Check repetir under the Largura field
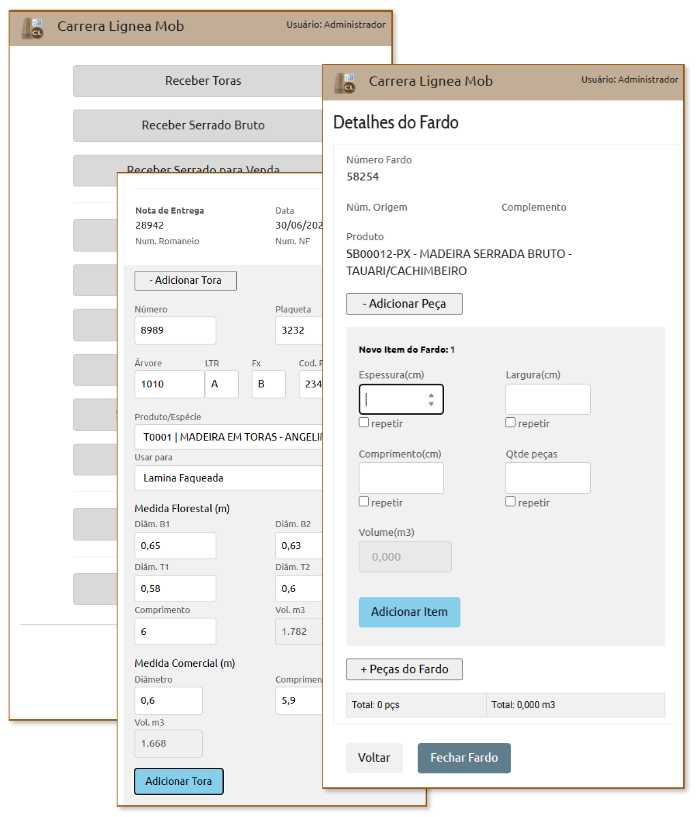Image resolution: width=696 pixels, height=817 pixels. point(511,423)
